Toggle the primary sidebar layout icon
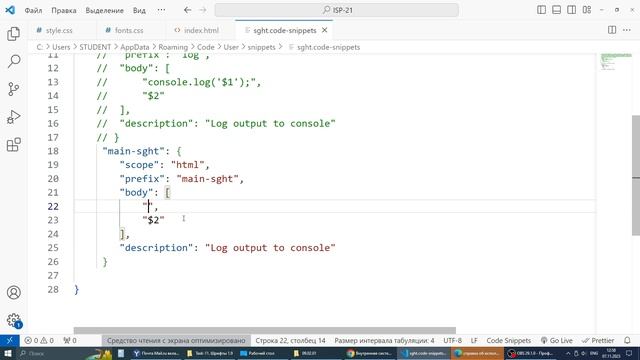 pyautogui.click(x=541, y=10)
